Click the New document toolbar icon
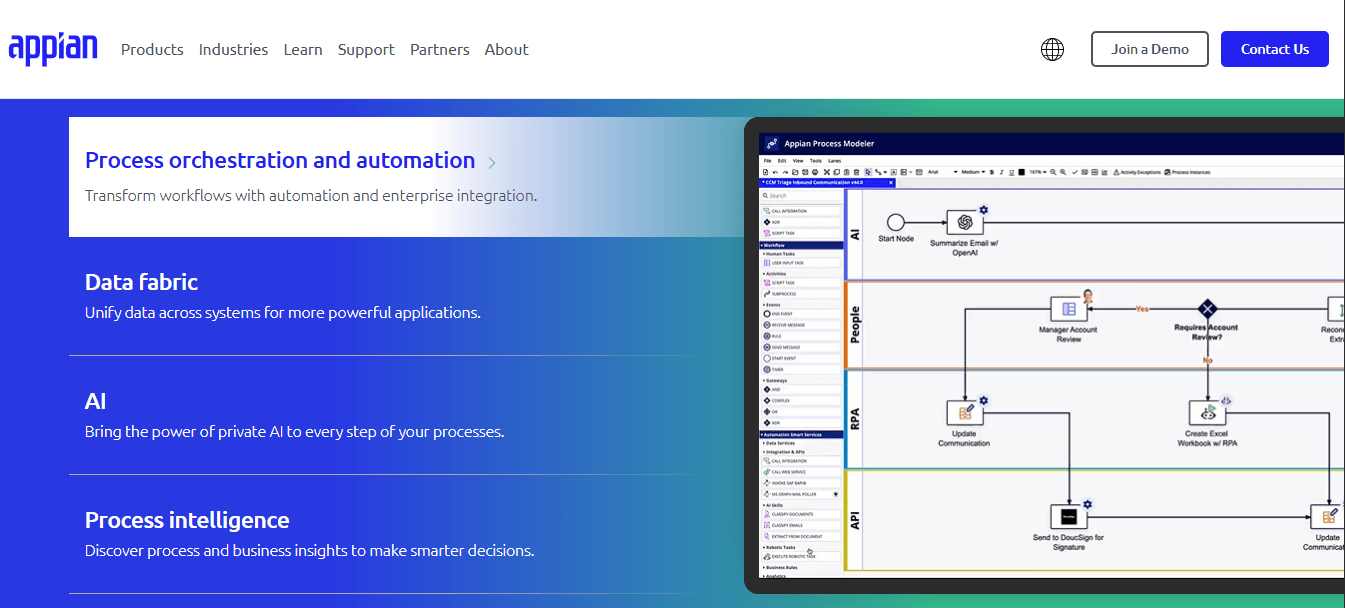1345x608 pixels. (766, 172)
